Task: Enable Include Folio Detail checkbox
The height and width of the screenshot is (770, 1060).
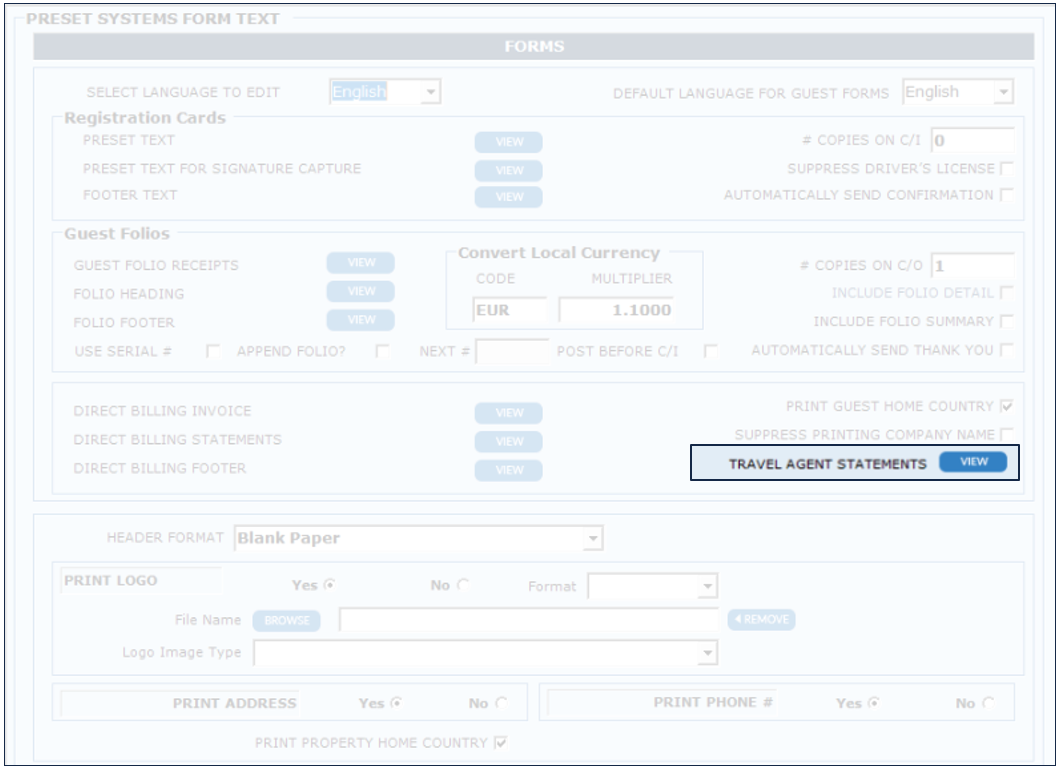Action: tap(1006, 293)
